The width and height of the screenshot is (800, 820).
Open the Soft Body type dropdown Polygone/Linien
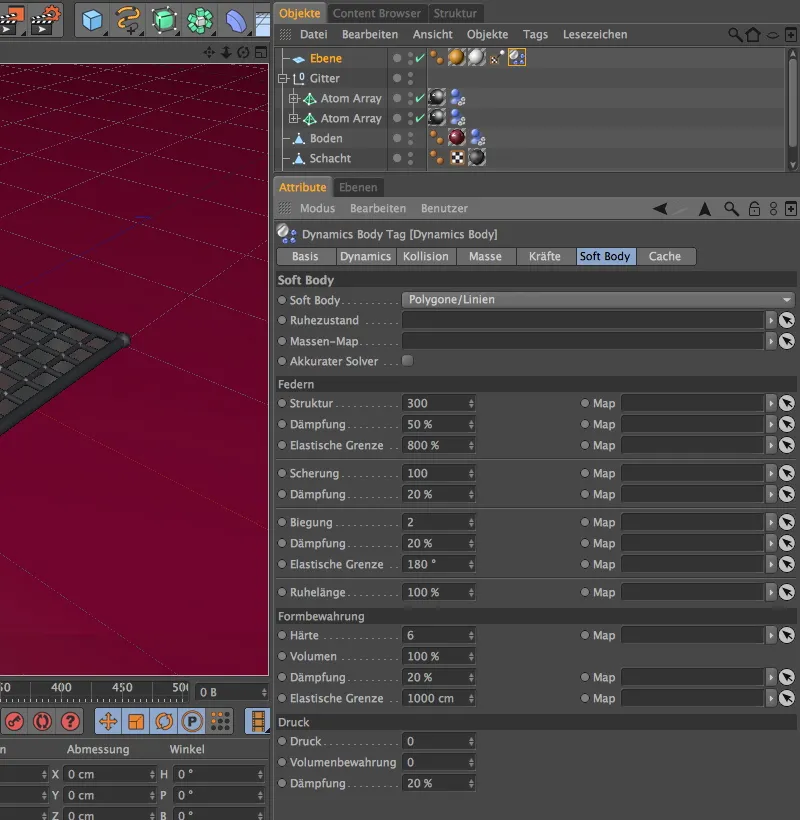(598, 300)
